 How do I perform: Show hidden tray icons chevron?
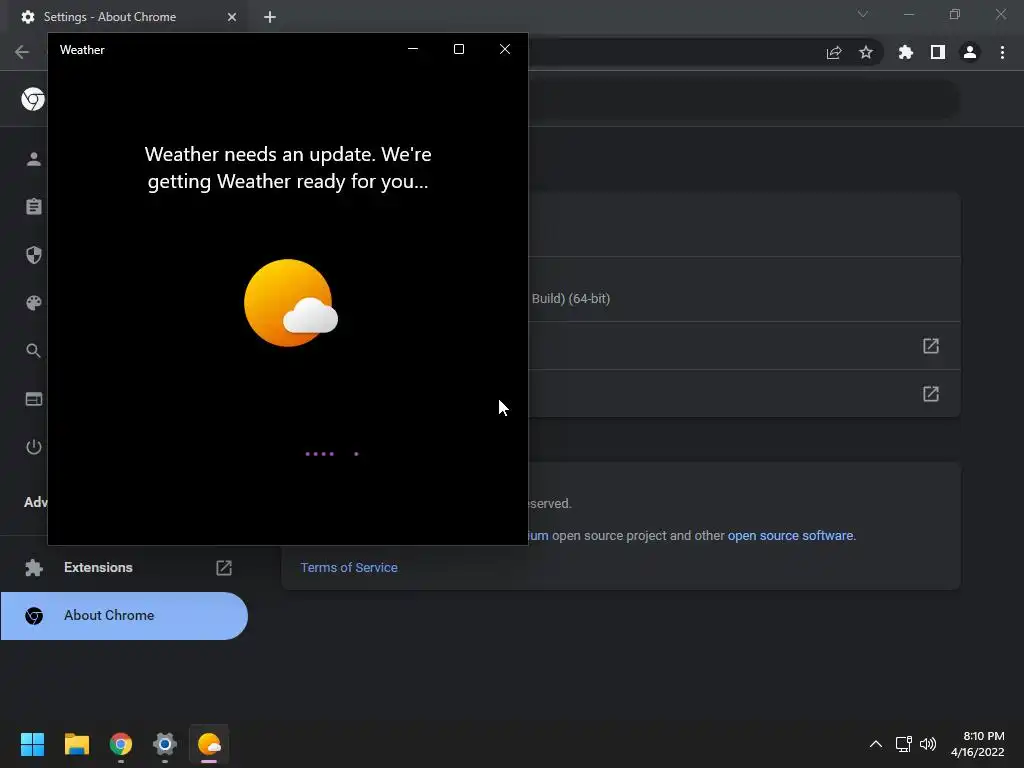tap(876, 744)
